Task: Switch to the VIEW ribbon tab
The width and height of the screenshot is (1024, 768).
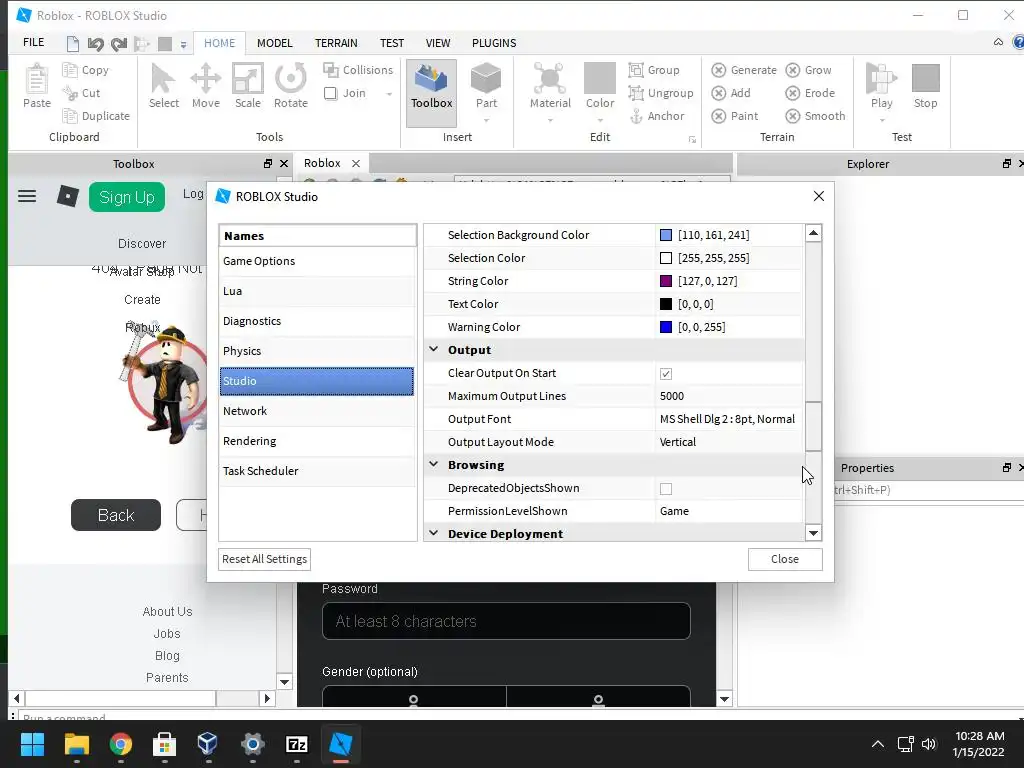Action: tap(438, 43)
